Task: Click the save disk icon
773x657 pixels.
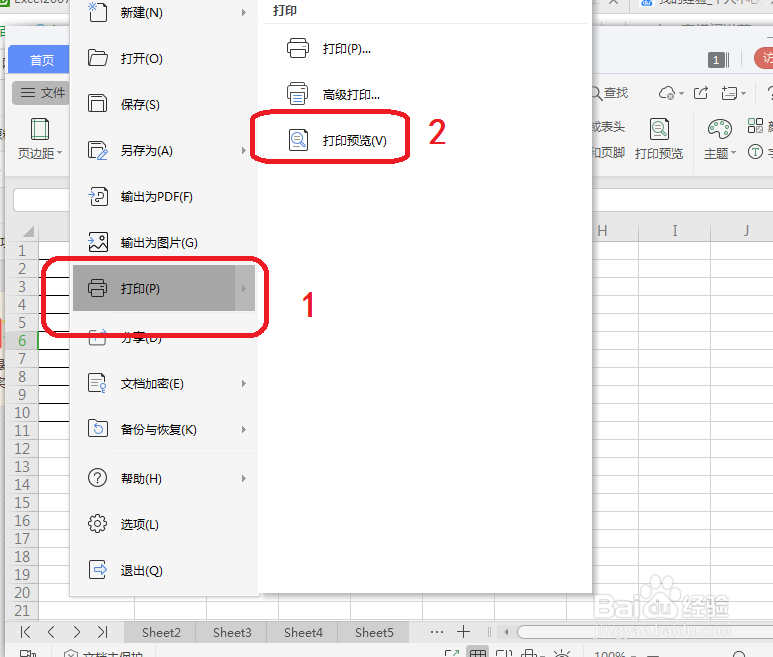Action: [97, 104]
